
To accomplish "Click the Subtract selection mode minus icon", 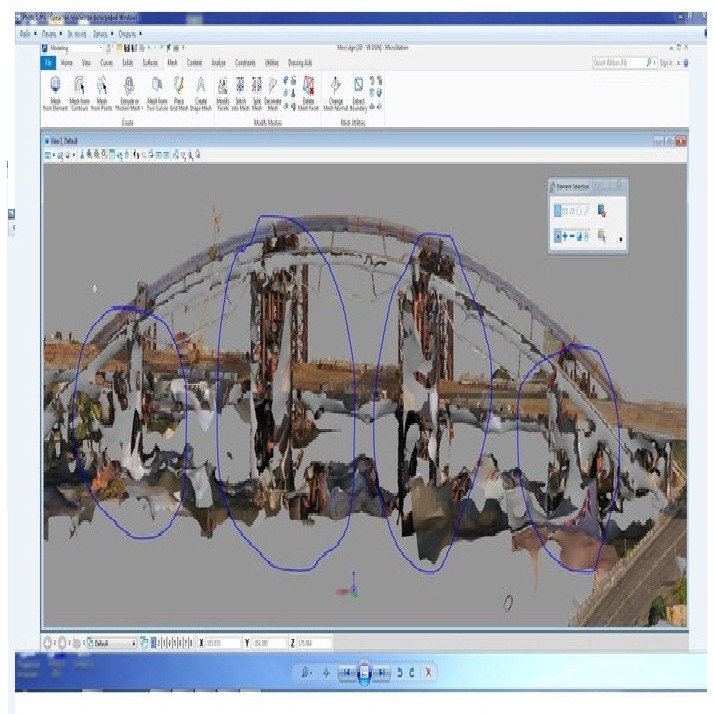I will tap(572, 236).
